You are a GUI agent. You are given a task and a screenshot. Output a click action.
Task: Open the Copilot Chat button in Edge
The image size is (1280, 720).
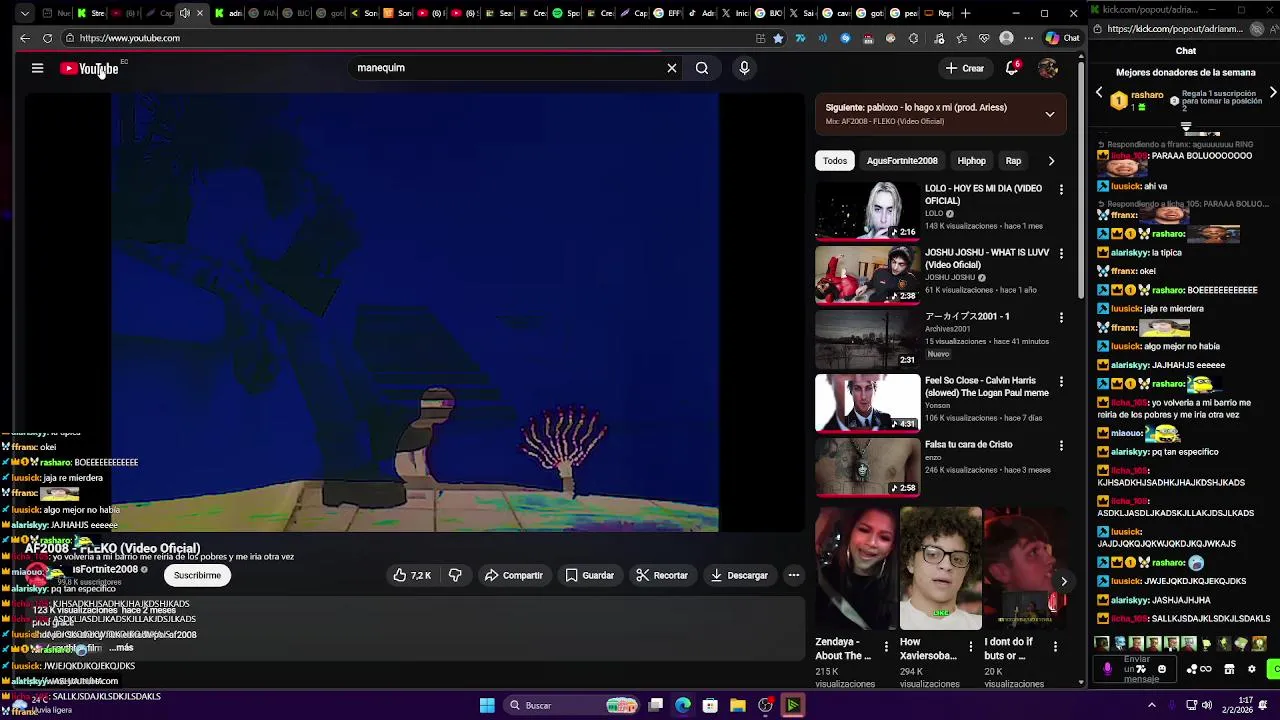1062,38
